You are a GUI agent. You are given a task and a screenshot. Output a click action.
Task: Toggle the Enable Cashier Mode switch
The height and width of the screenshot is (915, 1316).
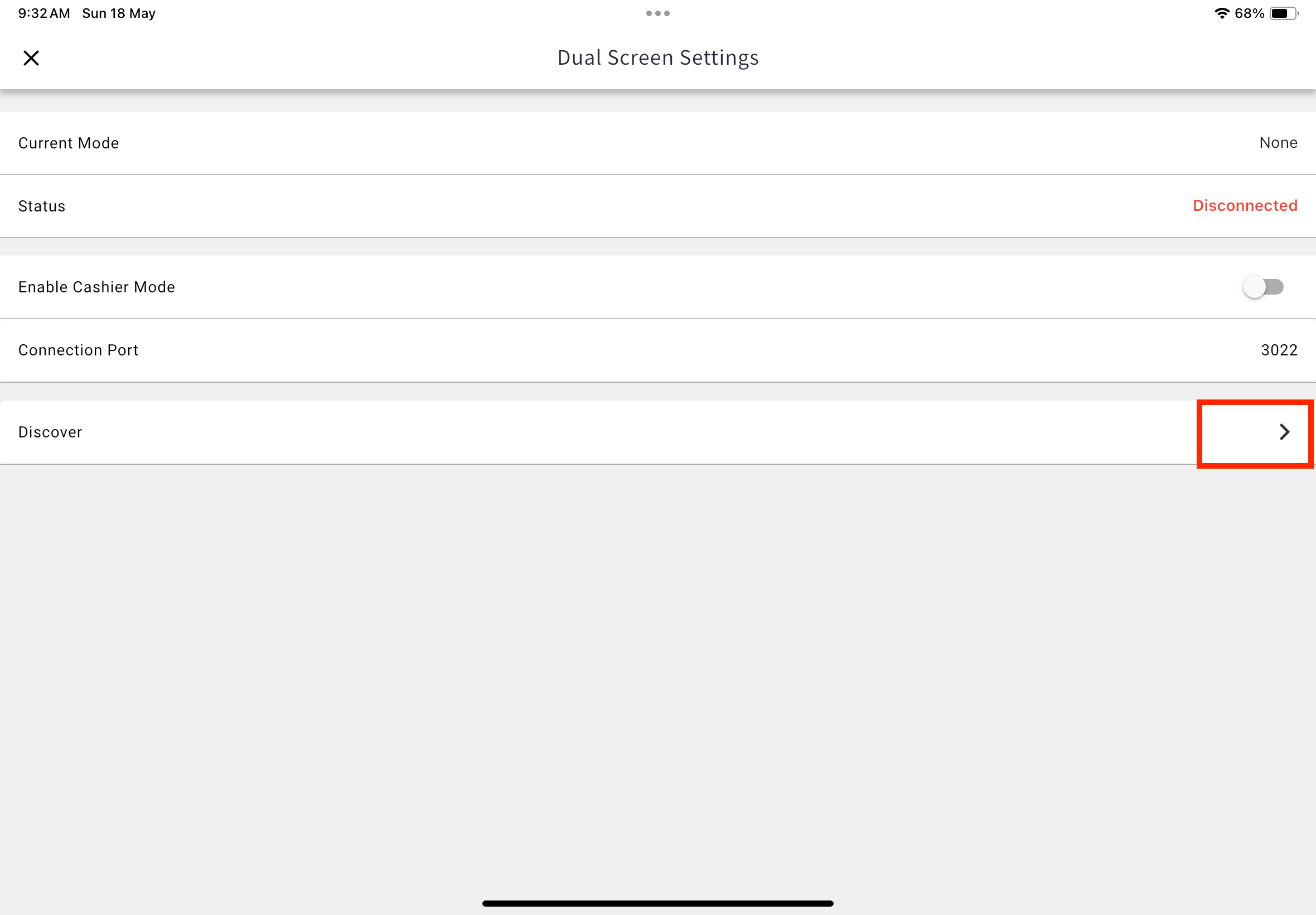pos(1263,287)
